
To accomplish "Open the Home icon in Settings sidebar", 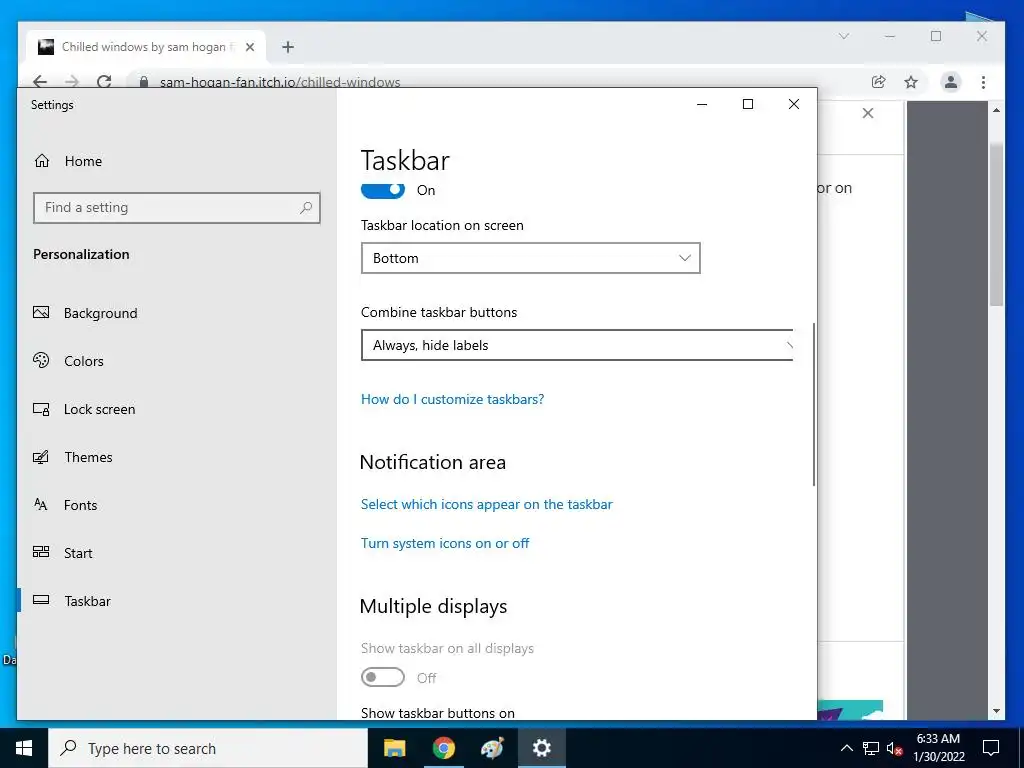I will (x=42, y=161).
